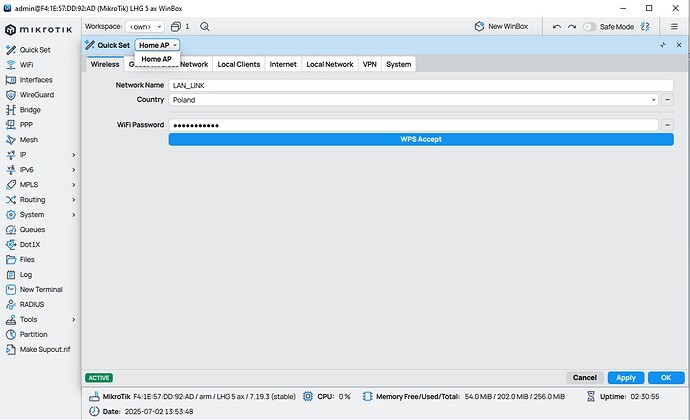Click the pin icon of Quick Set panel
The width and height of the screenshot is (690, 420).
pyautogui.click(x=663, y=45)
